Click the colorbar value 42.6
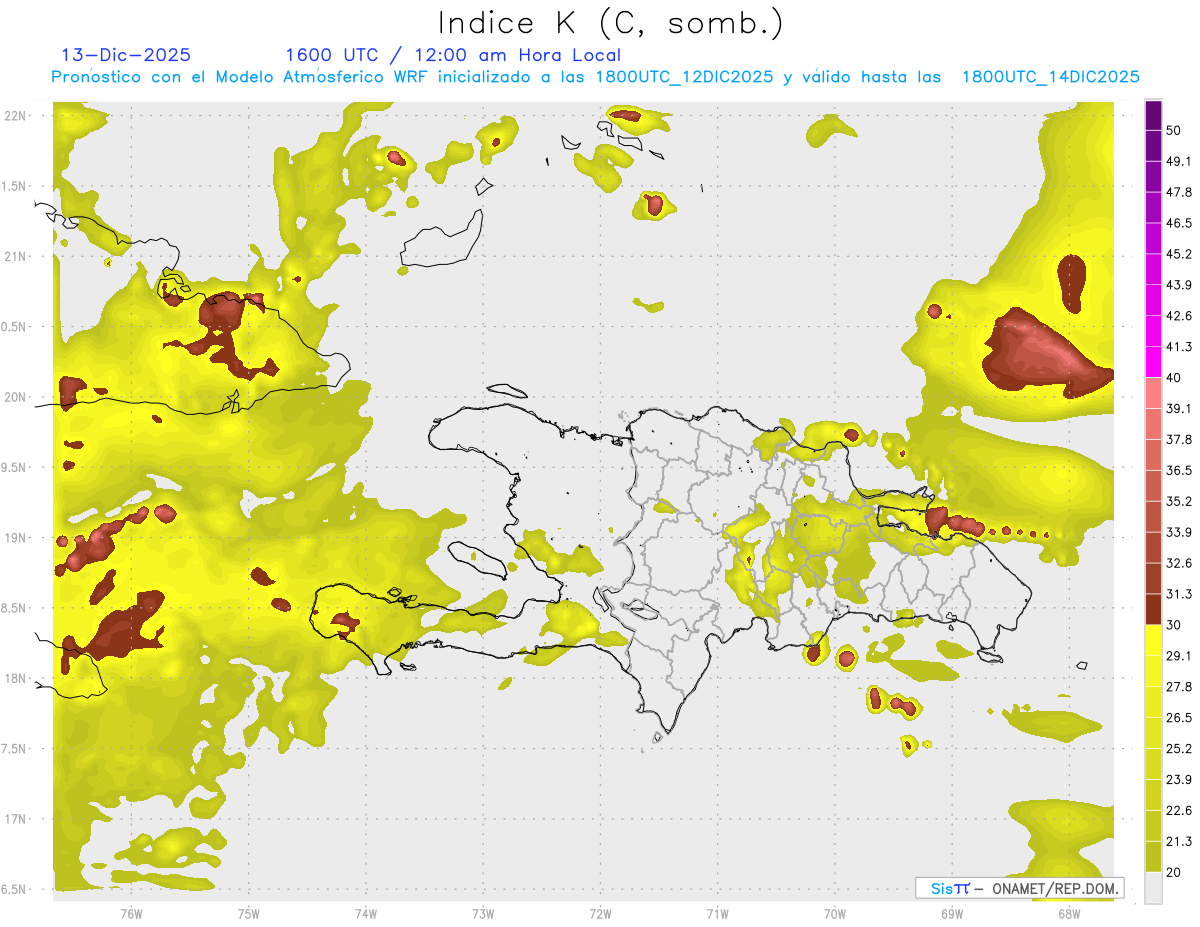The height and width of the screenshot is (927, 1200). point(1179,316)
